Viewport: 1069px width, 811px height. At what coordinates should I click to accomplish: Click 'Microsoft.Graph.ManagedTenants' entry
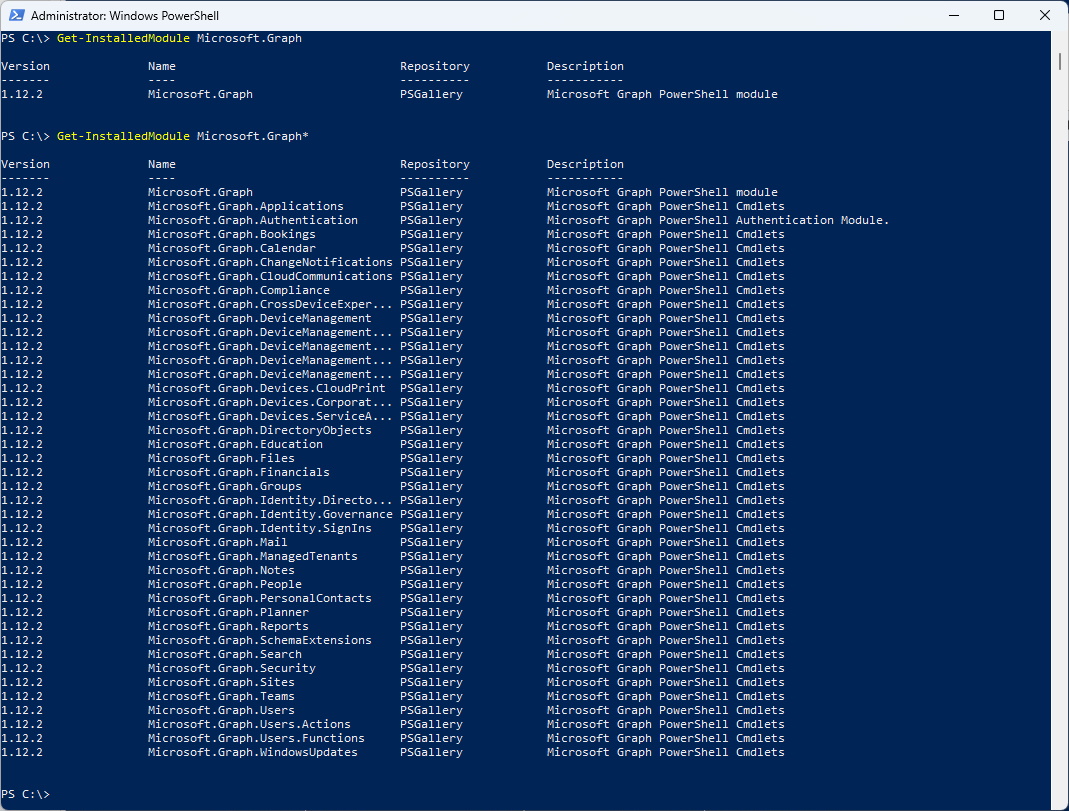click(x=253, y=556)
